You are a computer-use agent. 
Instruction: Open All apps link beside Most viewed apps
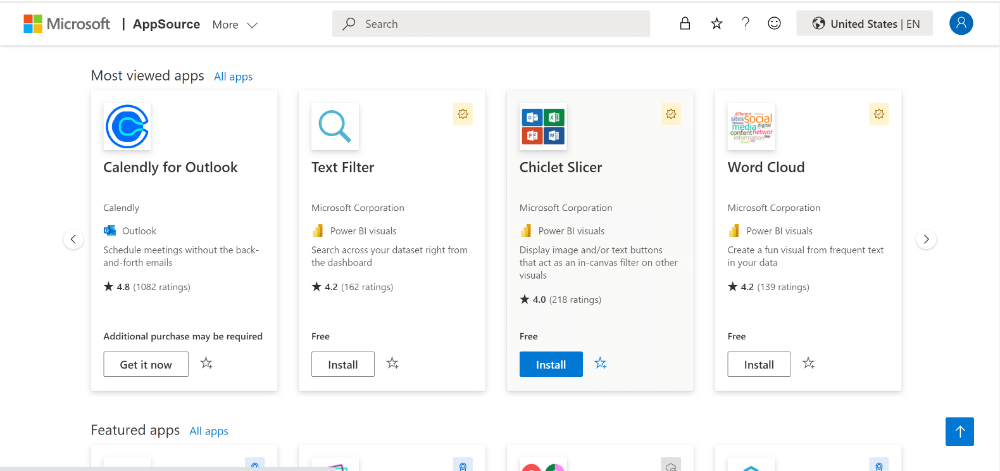(233, 76)
